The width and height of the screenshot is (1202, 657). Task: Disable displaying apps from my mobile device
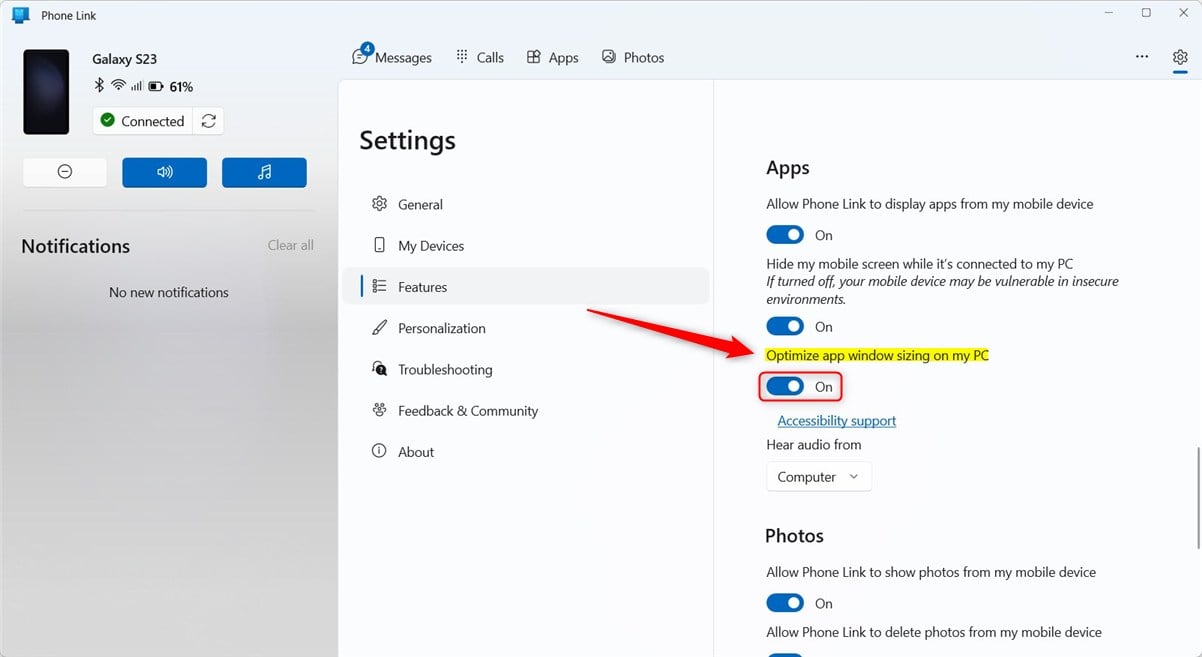[x=785, y=235]
